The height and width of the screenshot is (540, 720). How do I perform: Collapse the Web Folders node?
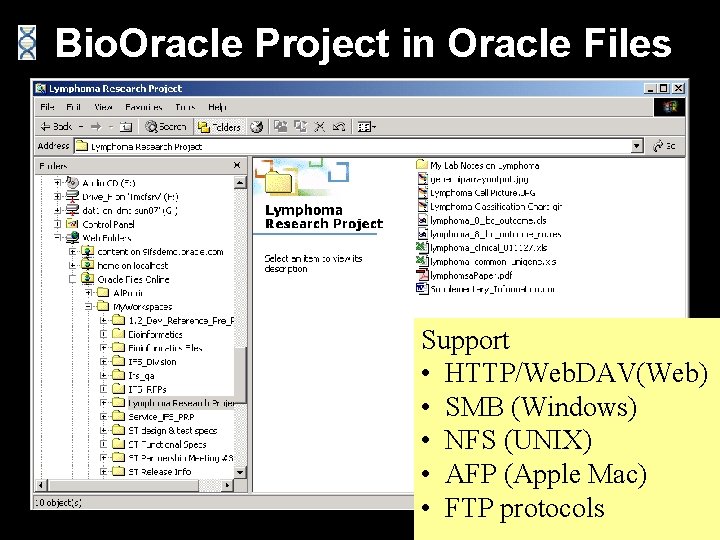point(57,237)
